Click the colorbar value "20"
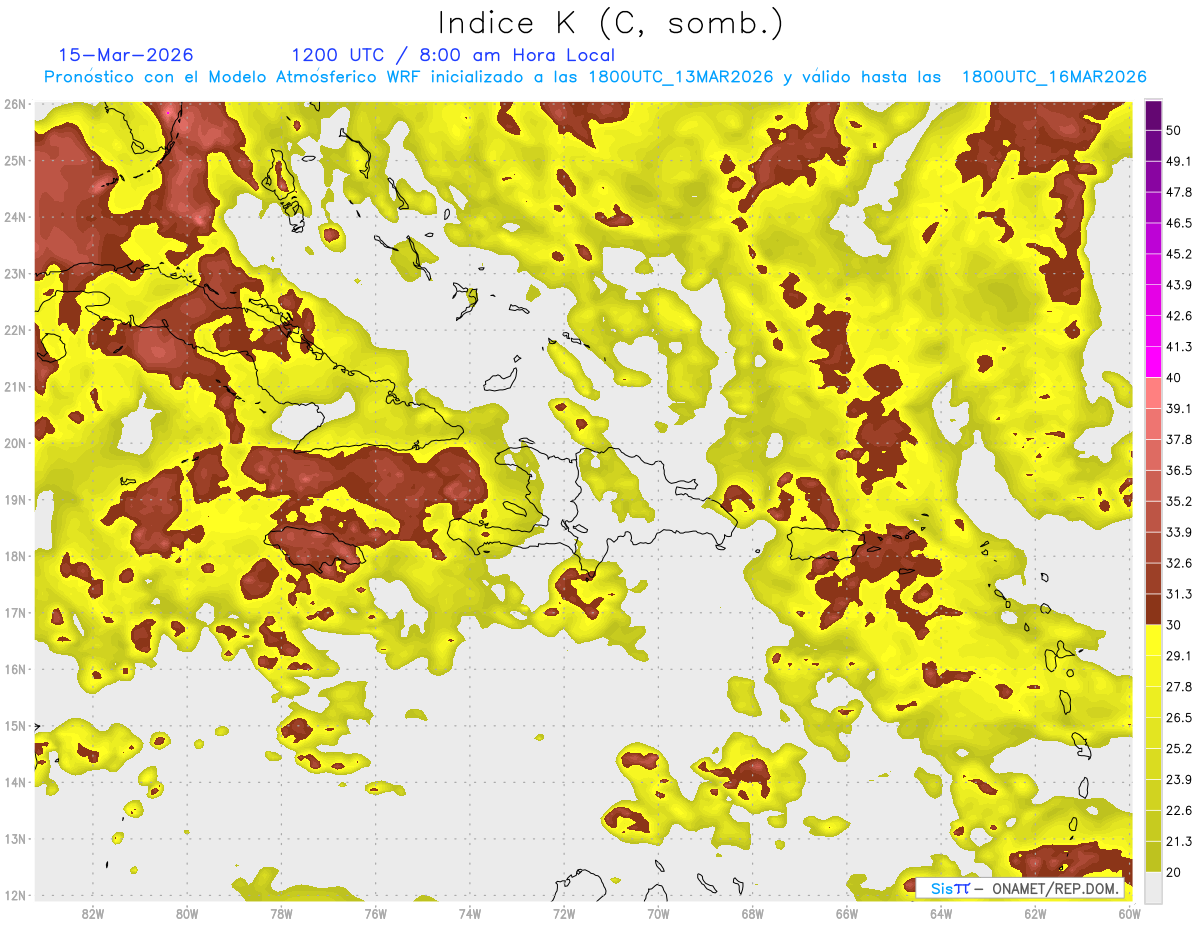This screenshot has width=1200, height=927. pyautogui.click(x=1174, y=872)
